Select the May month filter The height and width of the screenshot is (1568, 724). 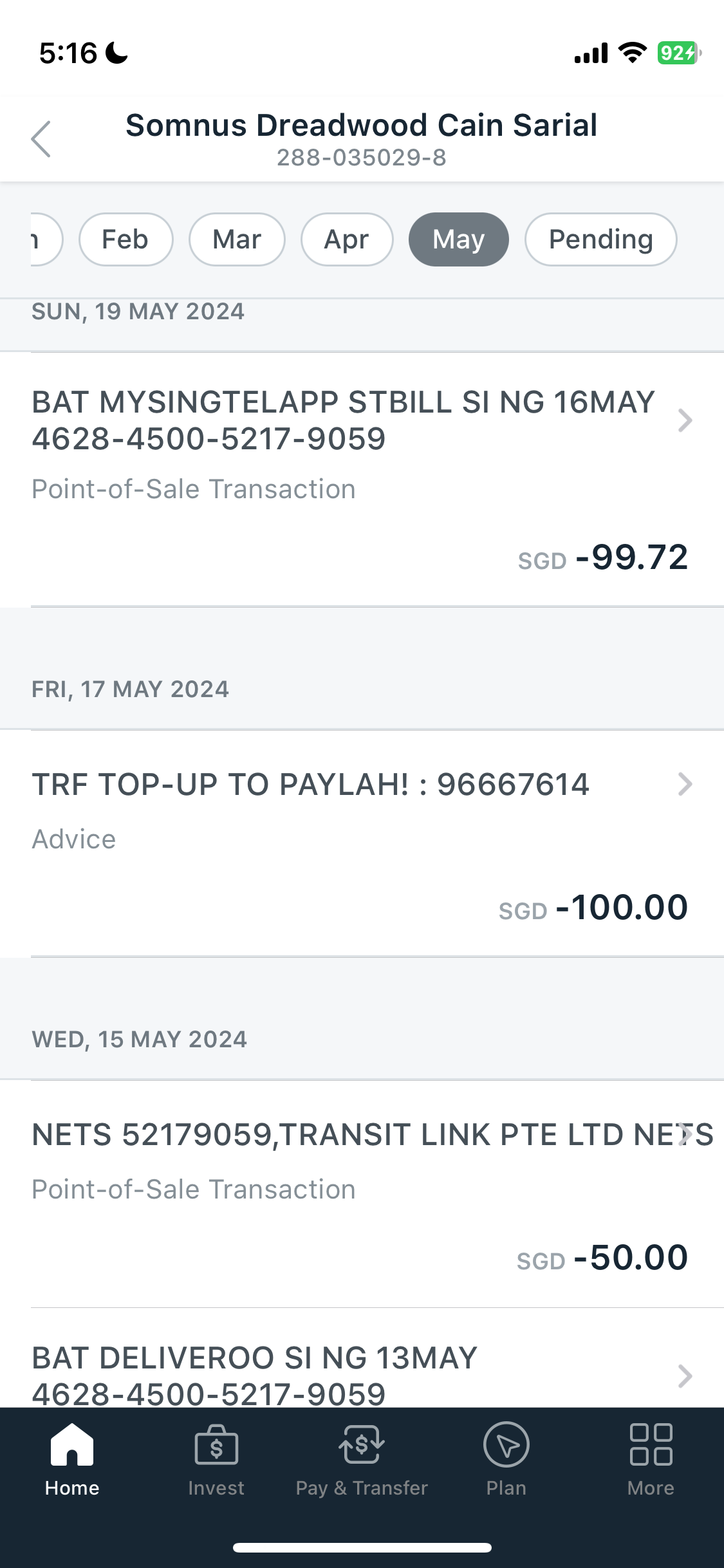click(458, 239)
